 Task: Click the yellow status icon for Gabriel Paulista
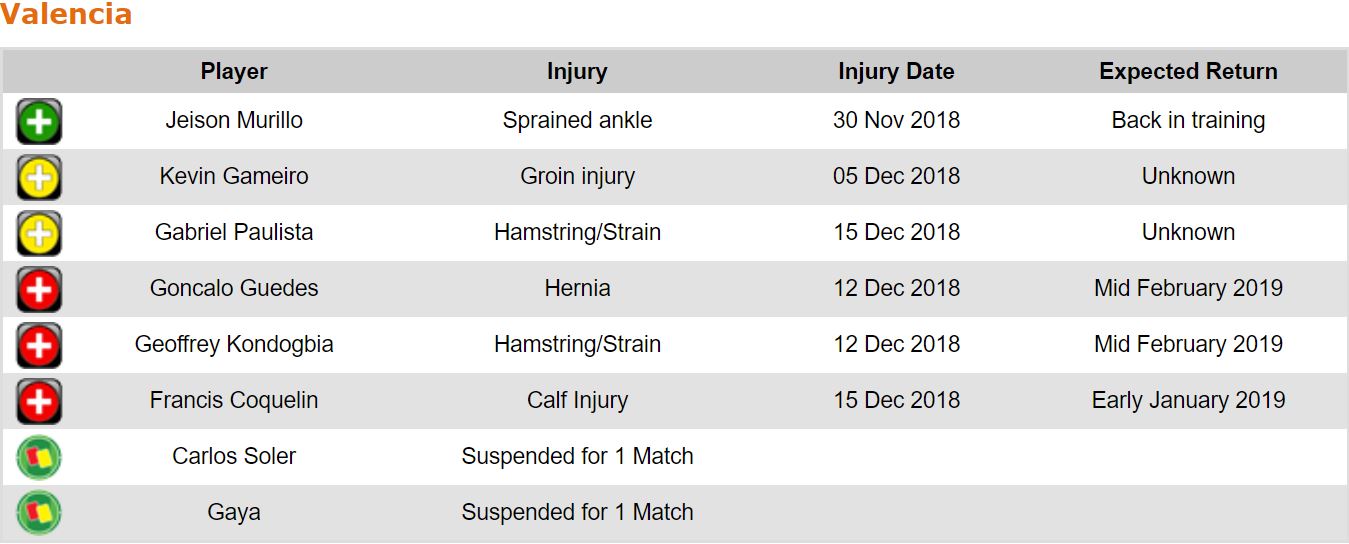(x=39, y=234)
